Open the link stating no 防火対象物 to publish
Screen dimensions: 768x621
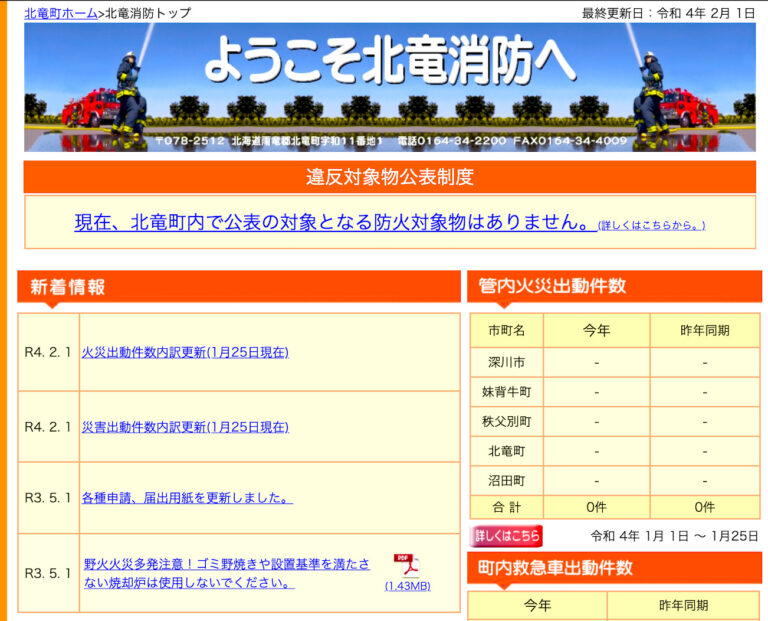333,222
